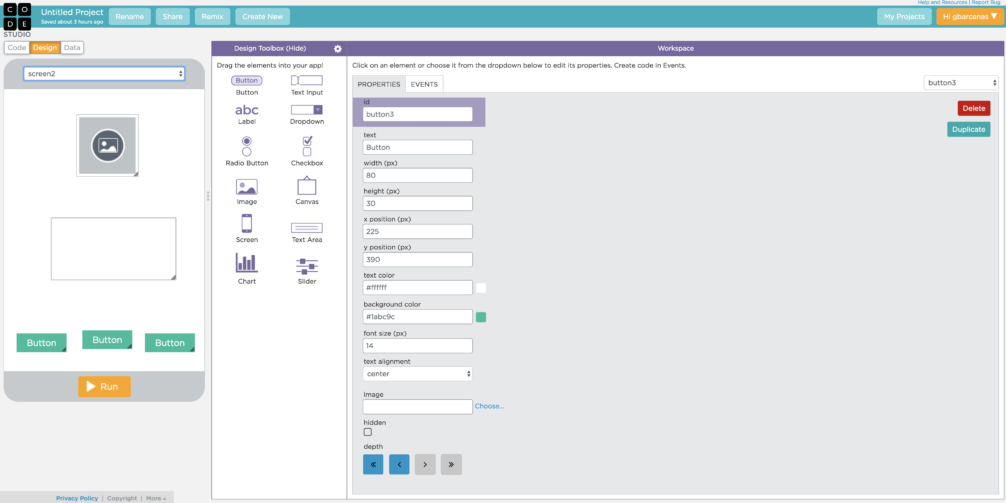
Task: Pick the Text Area element icon
Action: pos(307,228)
